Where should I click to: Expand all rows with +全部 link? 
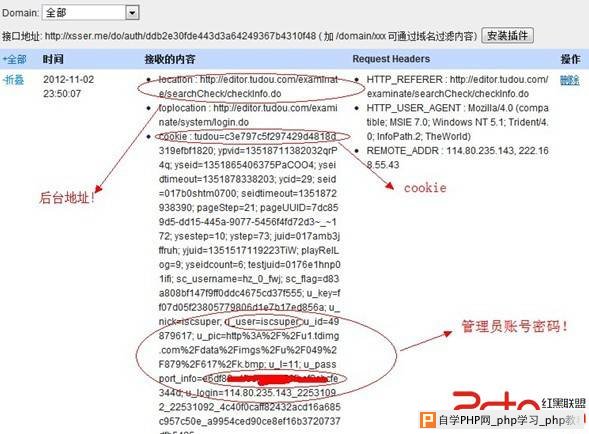point(14,59)
